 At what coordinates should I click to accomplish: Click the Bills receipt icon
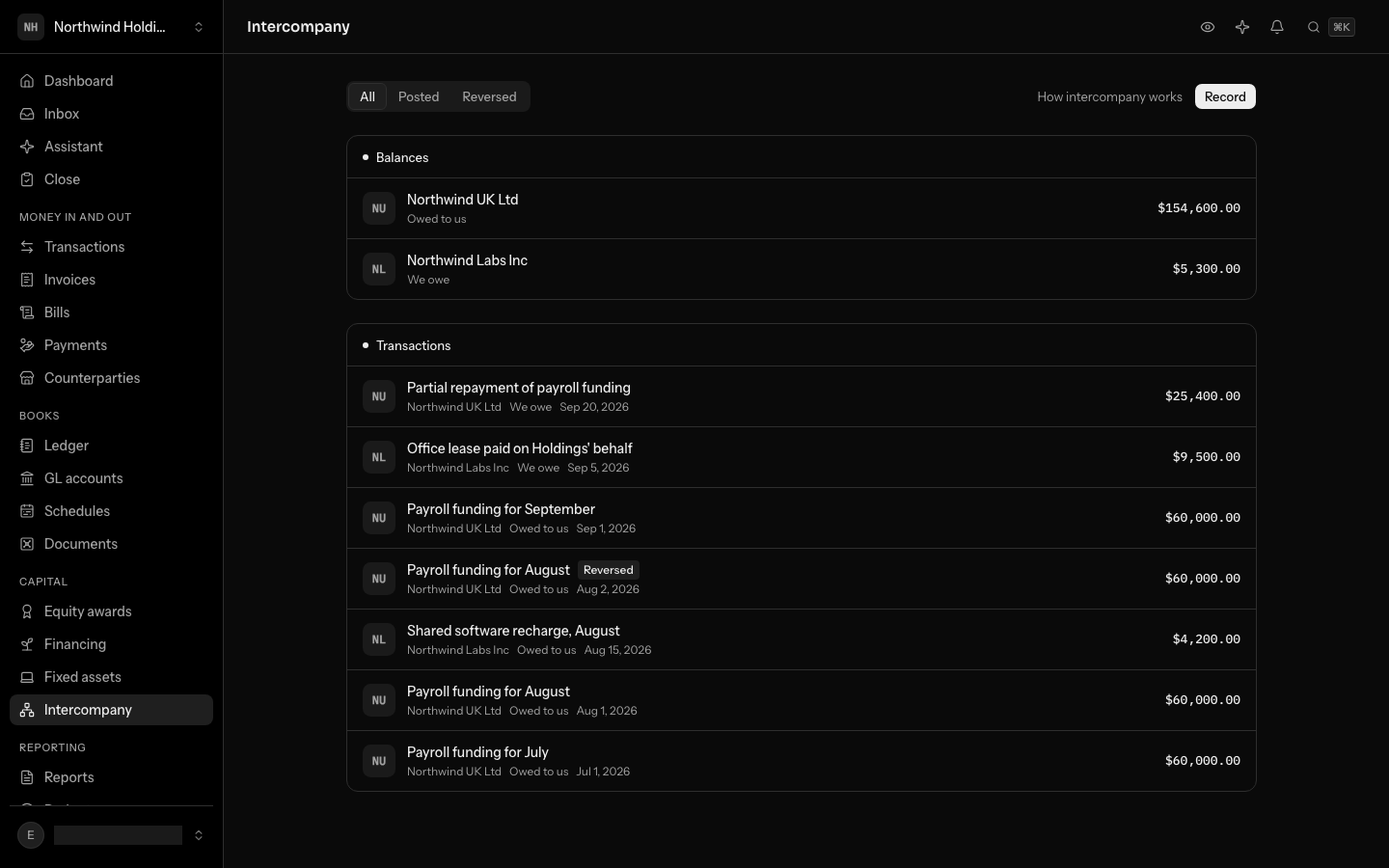(x=27, y=312)
